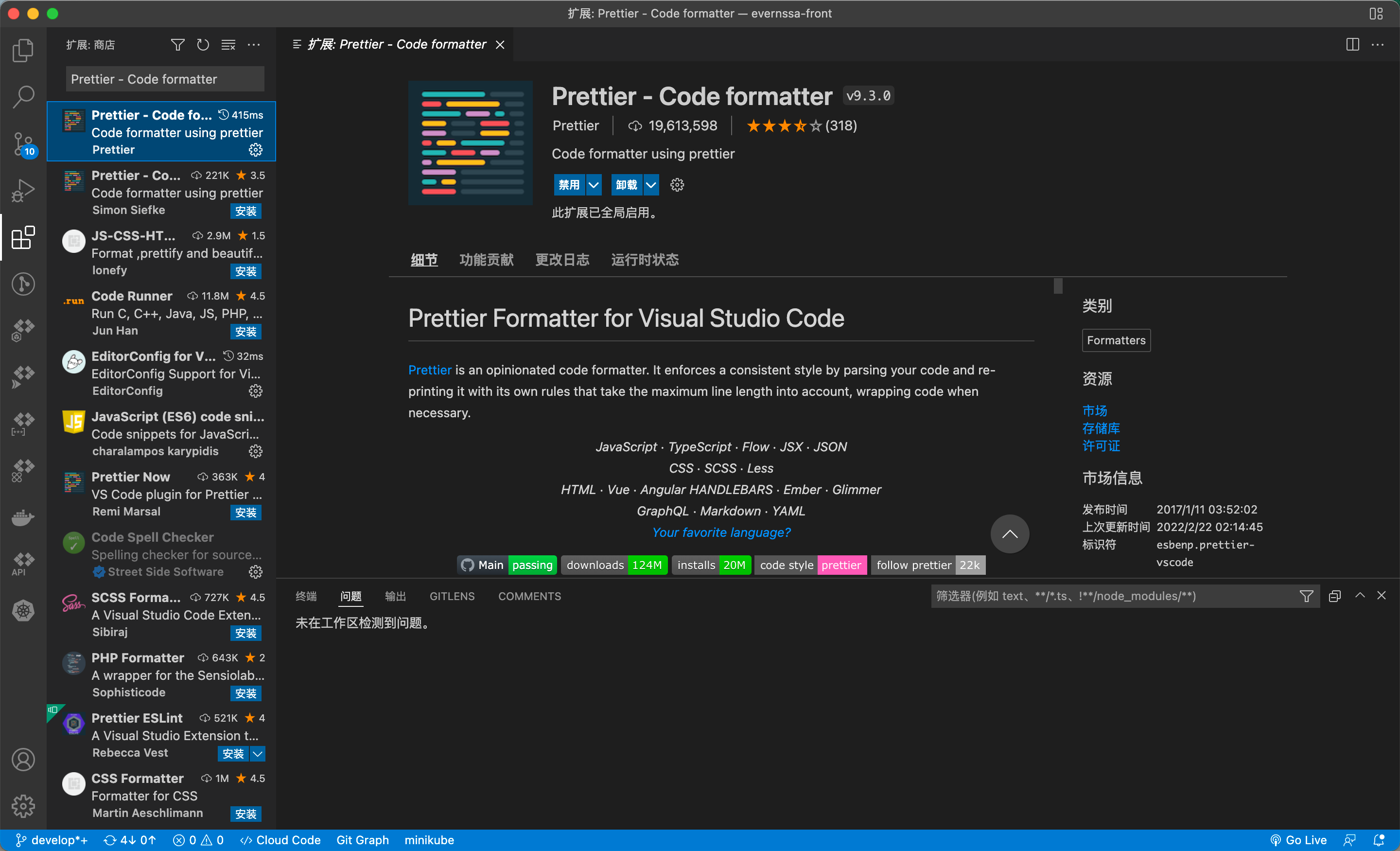This screenshot has height=851, width=1400.
Task: Click the filter icon in the extensions panel
Action: (x=177, y=44)
